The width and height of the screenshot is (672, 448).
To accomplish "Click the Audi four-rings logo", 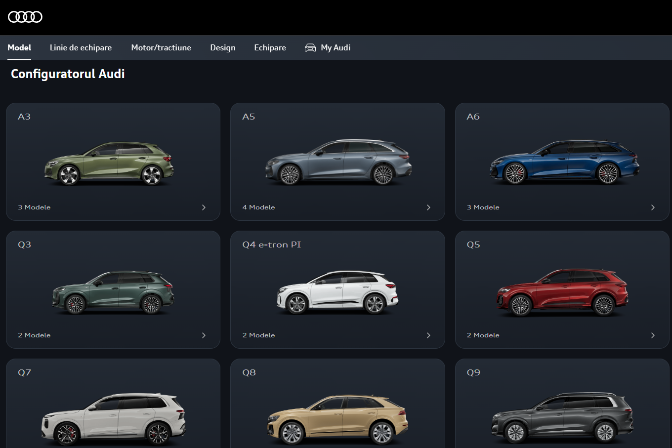I will [x=25, y=17].
